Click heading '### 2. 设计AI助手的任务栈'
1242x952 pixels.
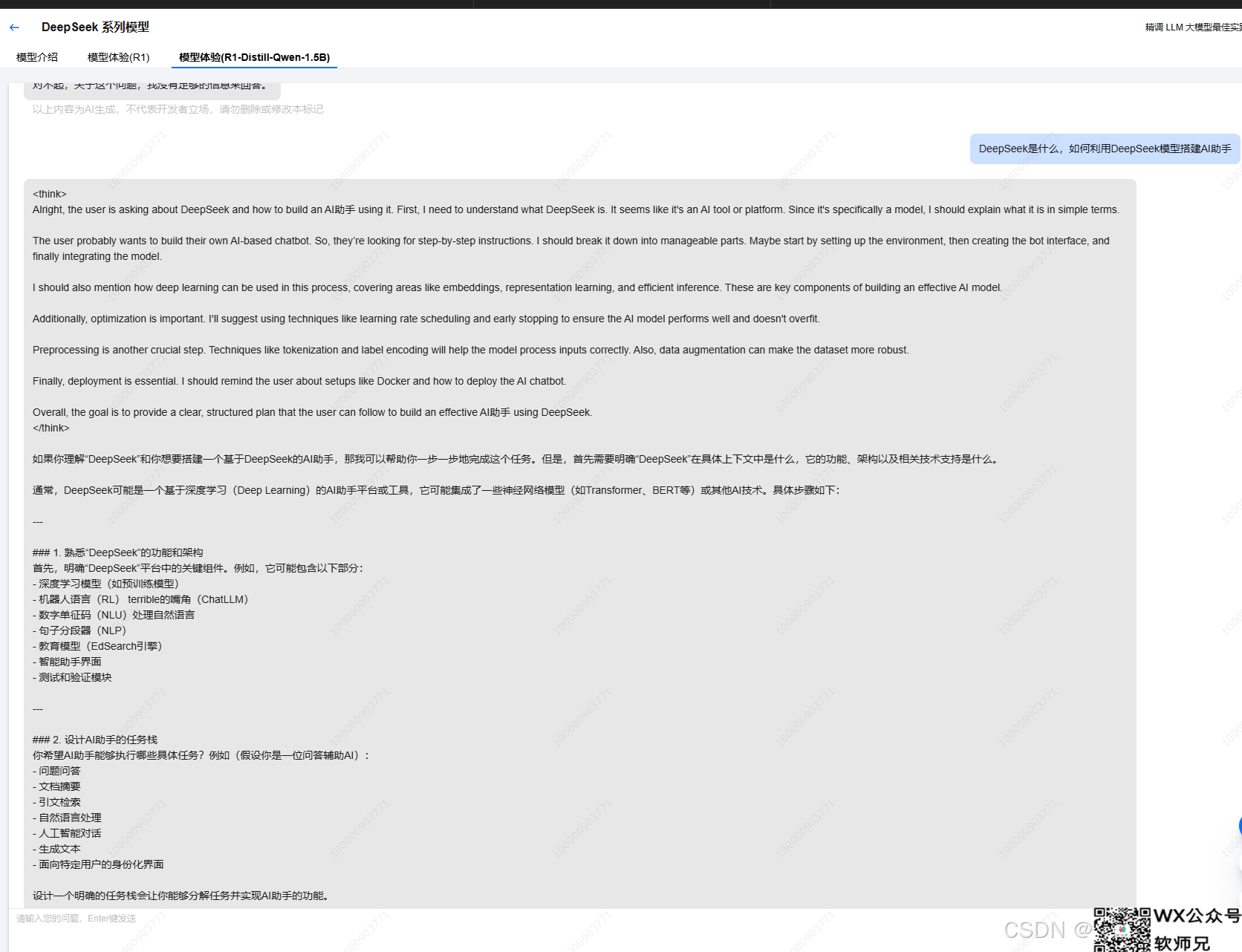point(95,740)
